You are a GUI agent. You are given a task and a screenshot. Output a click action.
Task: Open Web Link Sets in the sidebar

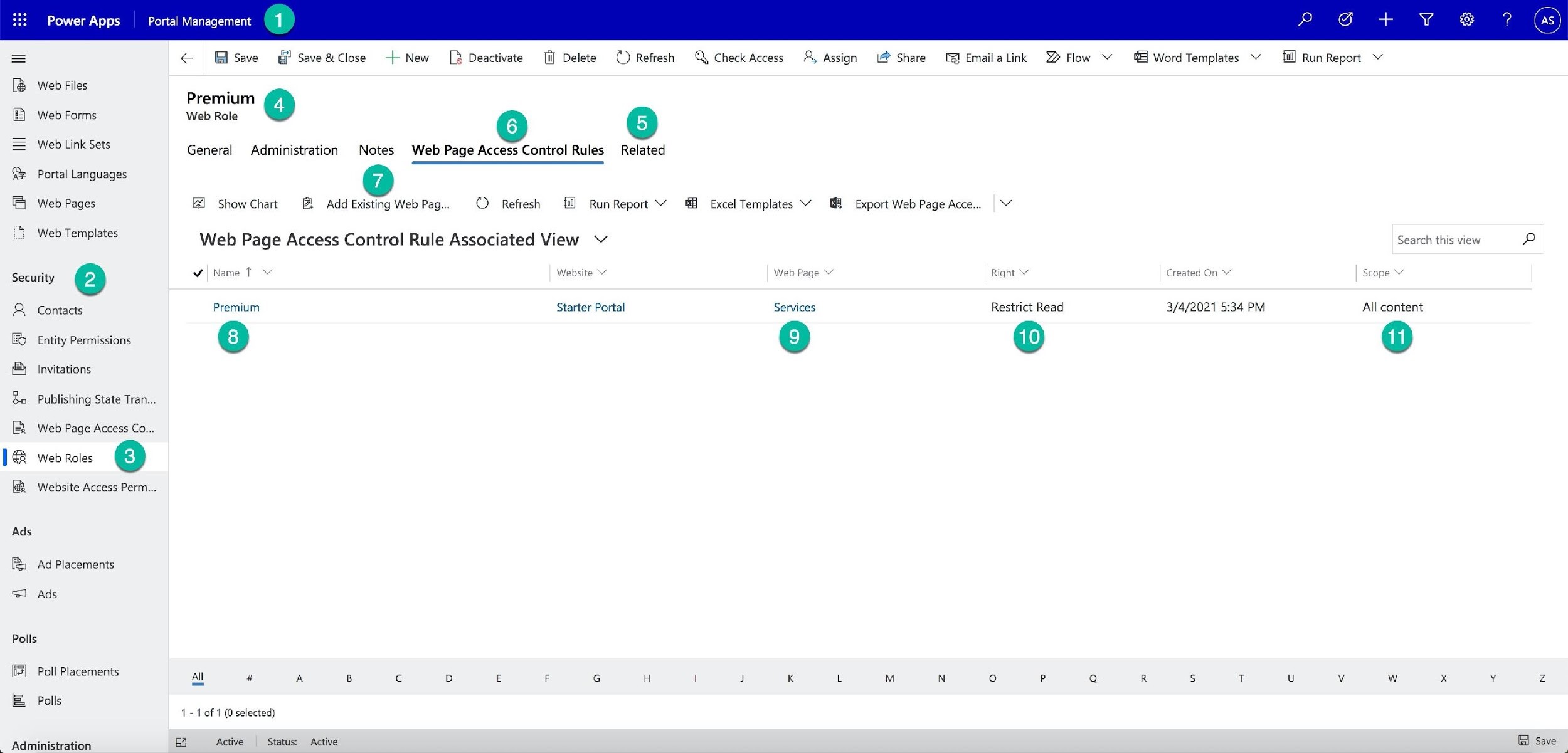84,144
